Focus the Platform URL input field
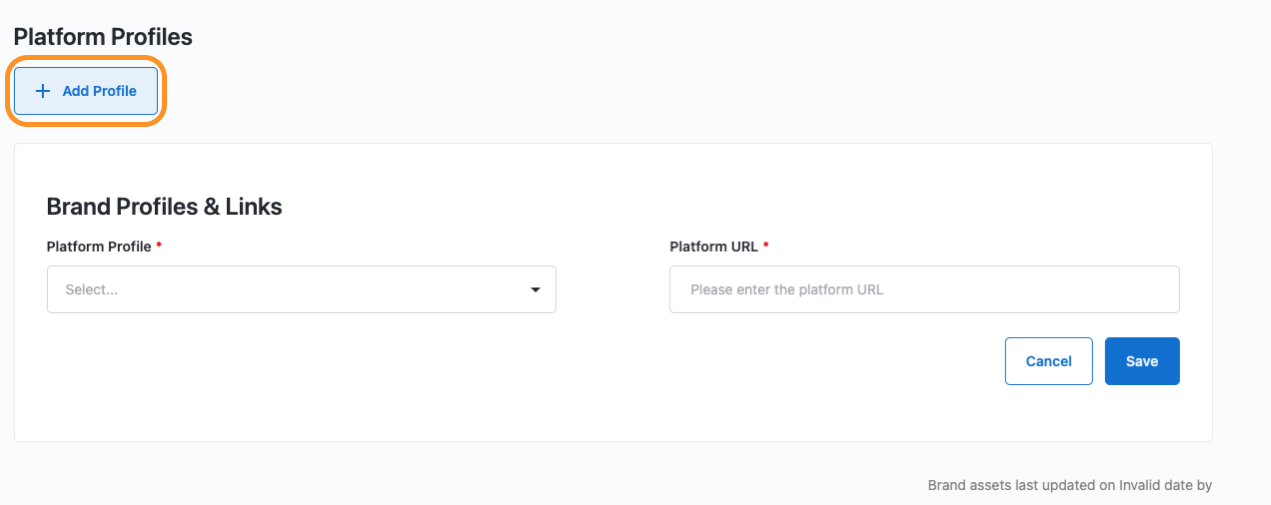 (x=924, y=290)
